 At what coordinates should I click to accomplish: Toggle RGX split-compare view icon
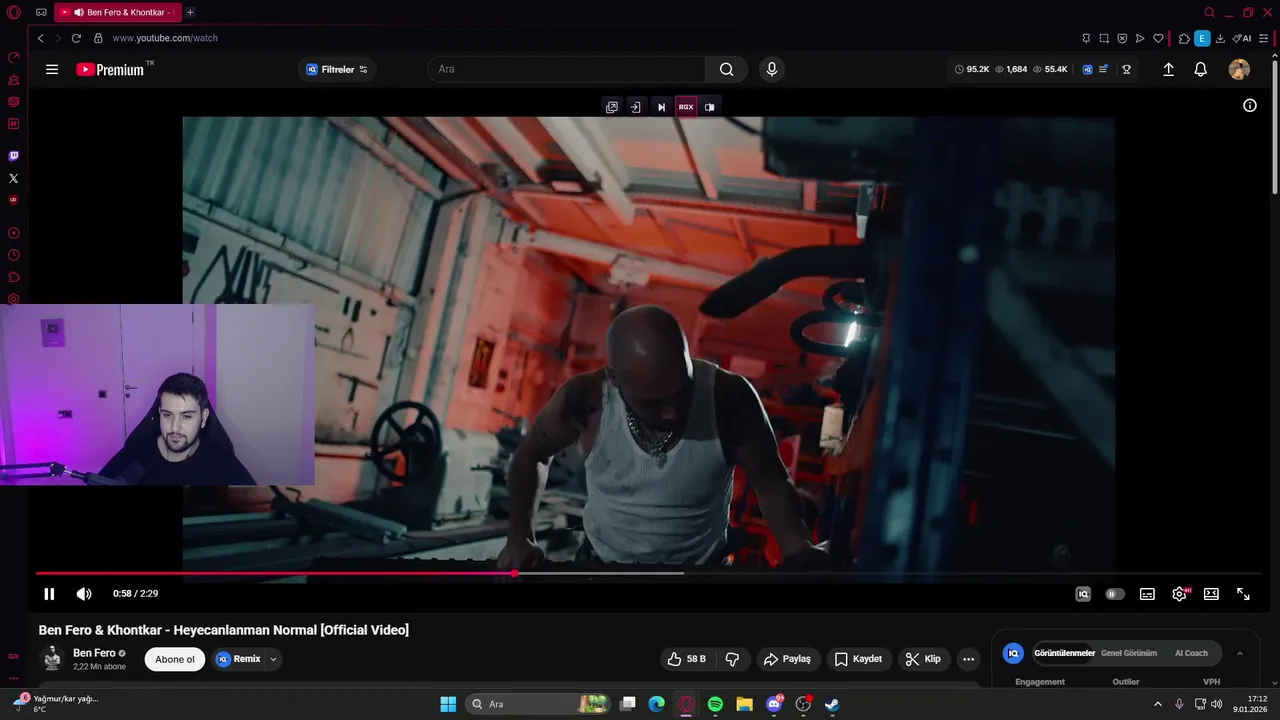(x=710, y=107)
